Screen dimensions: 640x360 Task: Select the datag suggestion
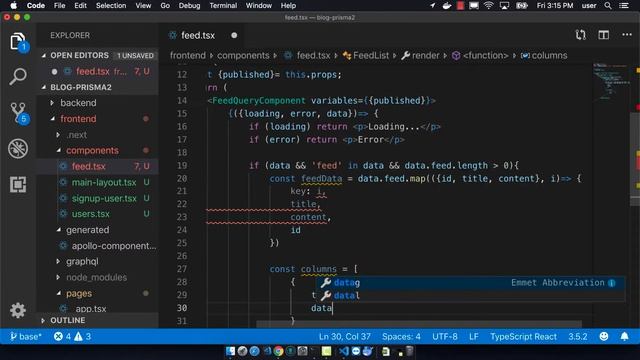tap(472, 282)
